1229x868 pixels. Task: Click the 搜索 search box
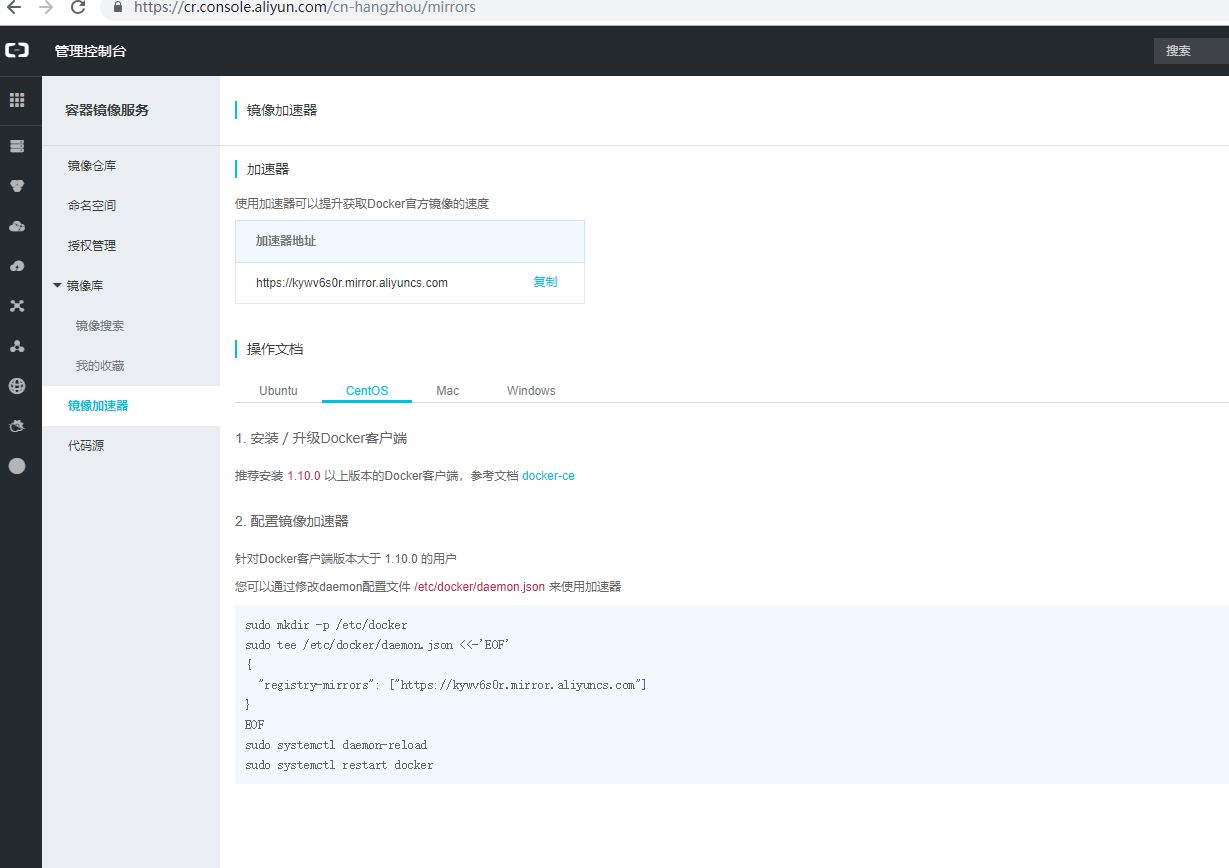pos(1191,51)
